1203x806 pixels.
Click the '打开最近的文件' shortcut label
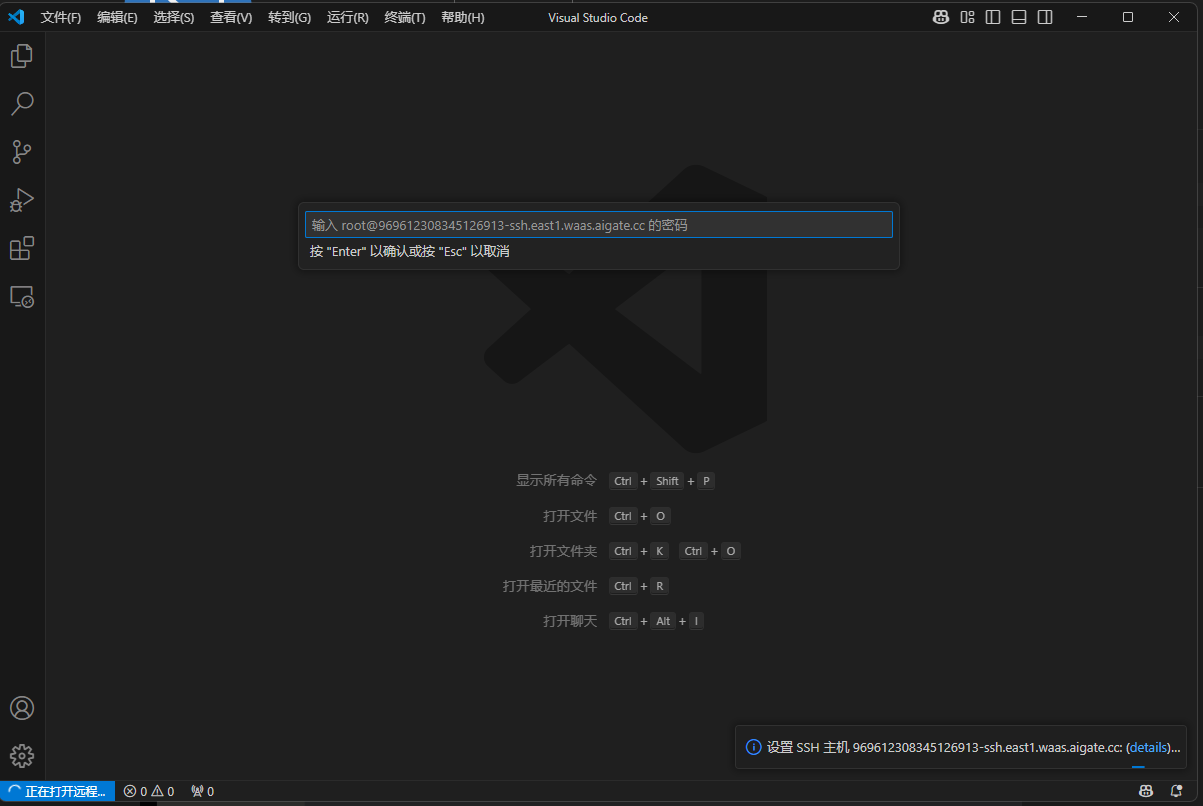pyautogui.click(x=550, y=586)
